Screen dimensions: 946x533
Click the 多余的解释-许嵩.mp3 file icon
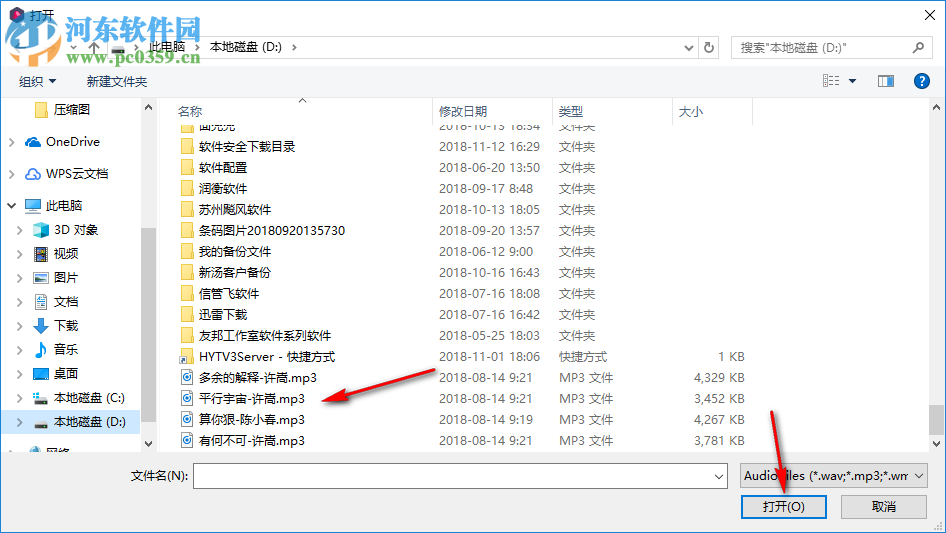point(187,378)
